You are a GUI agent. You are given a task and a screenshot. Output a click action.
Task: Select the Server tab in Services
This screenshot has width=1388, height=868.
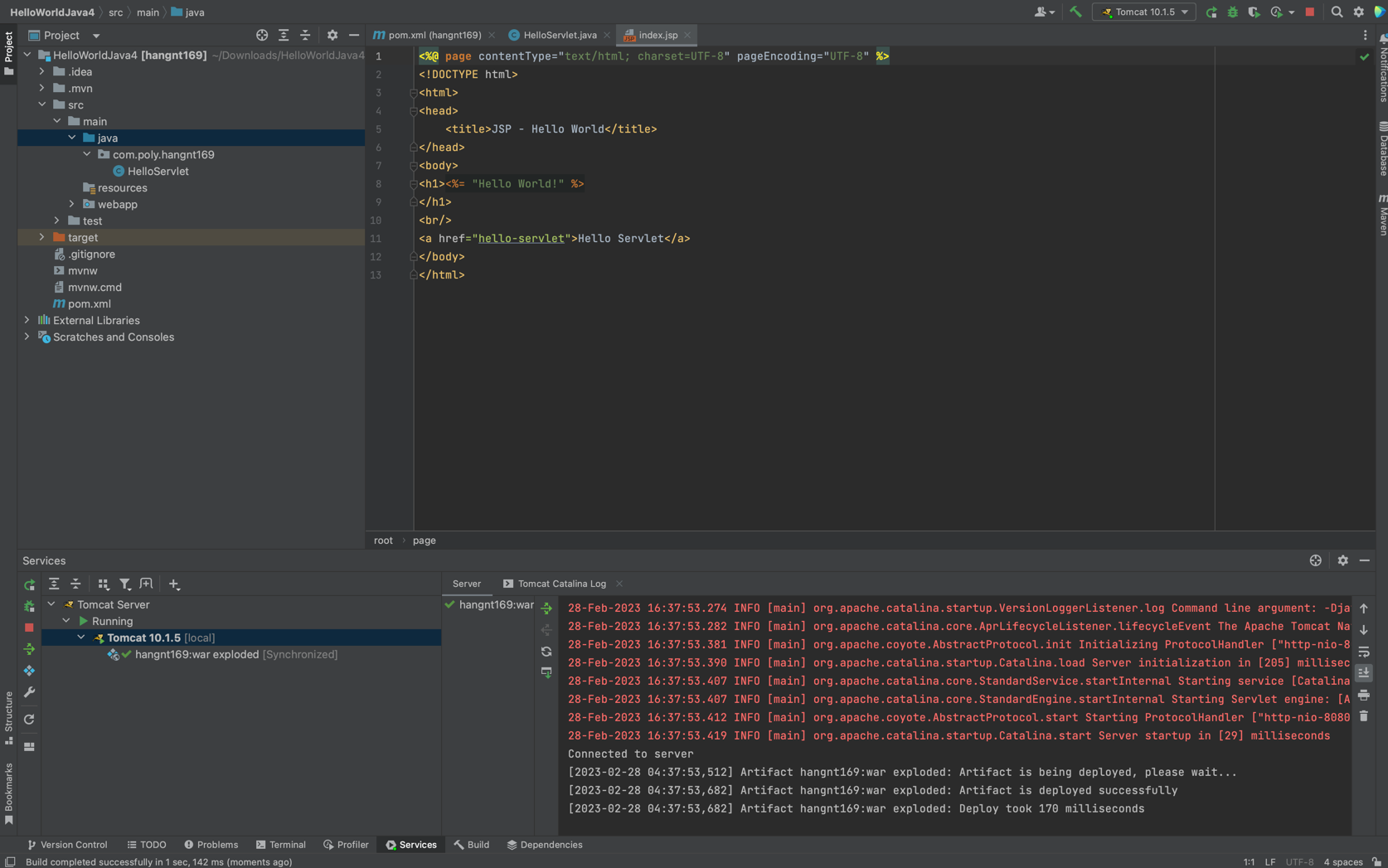[x=467, y=584]
